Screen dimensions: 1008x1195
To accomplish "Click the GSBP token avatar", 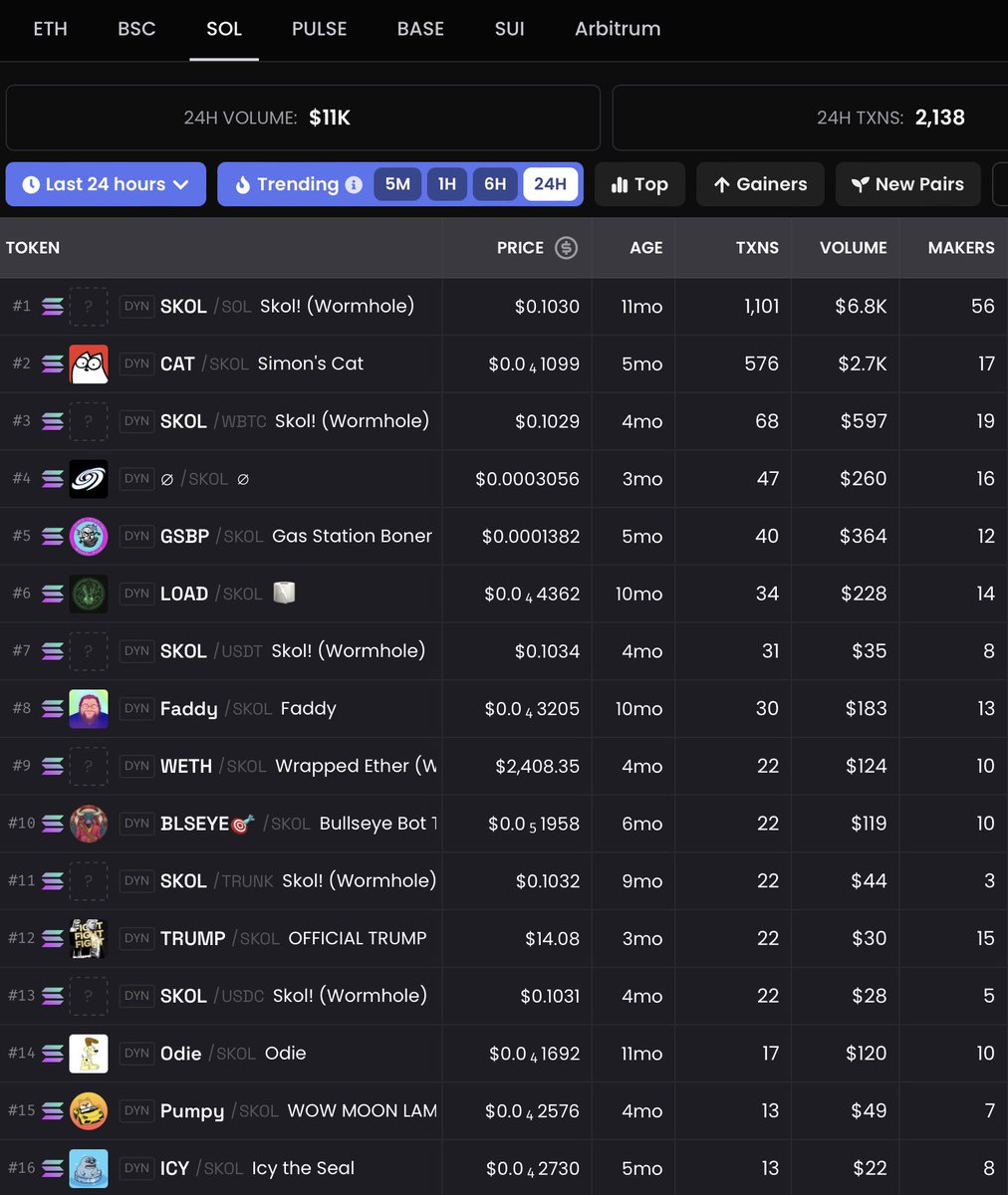I will (89, 537).
